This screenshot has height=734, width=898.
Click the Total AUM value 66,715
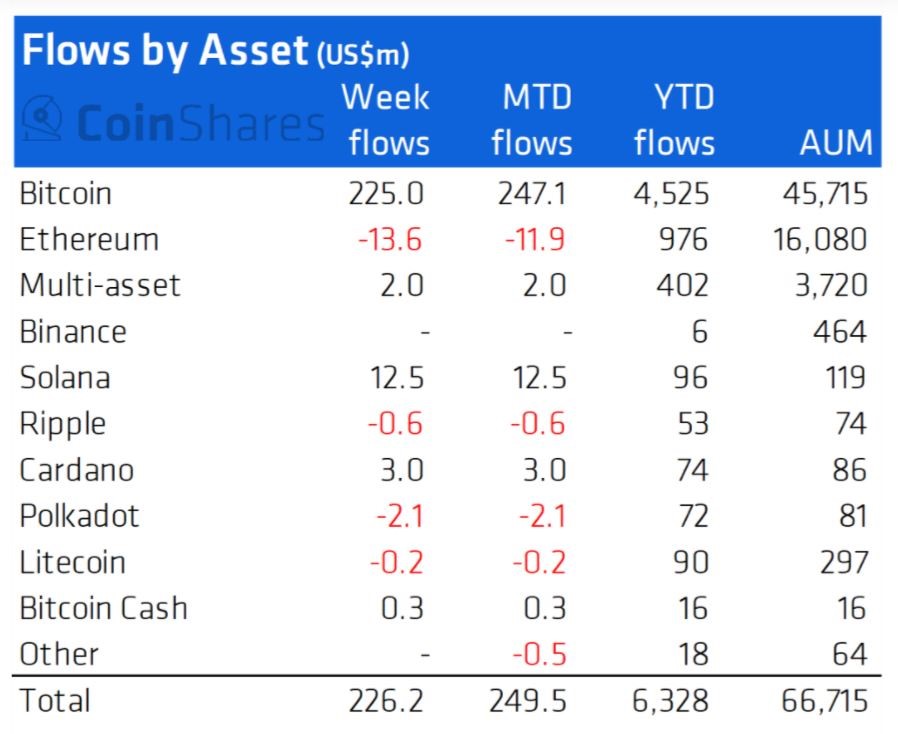[x=825, y=701]
